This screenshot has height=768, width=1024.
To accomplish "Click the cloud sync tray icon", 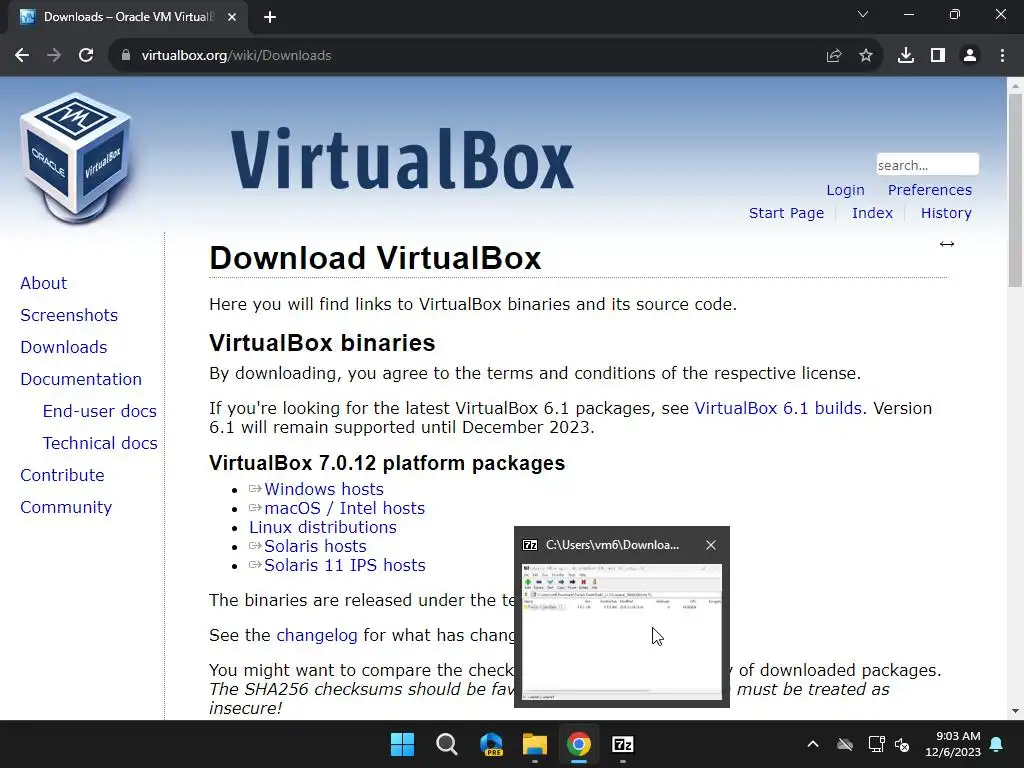I will pyautogui.click(x=845, y=744).
